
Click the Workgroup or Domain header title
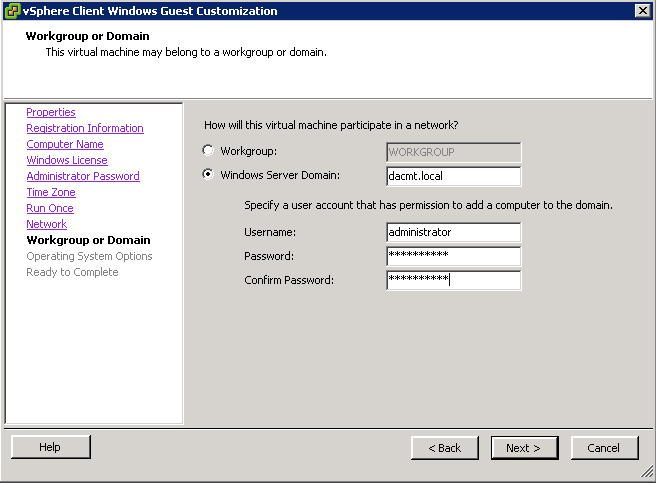pos(87,36)
